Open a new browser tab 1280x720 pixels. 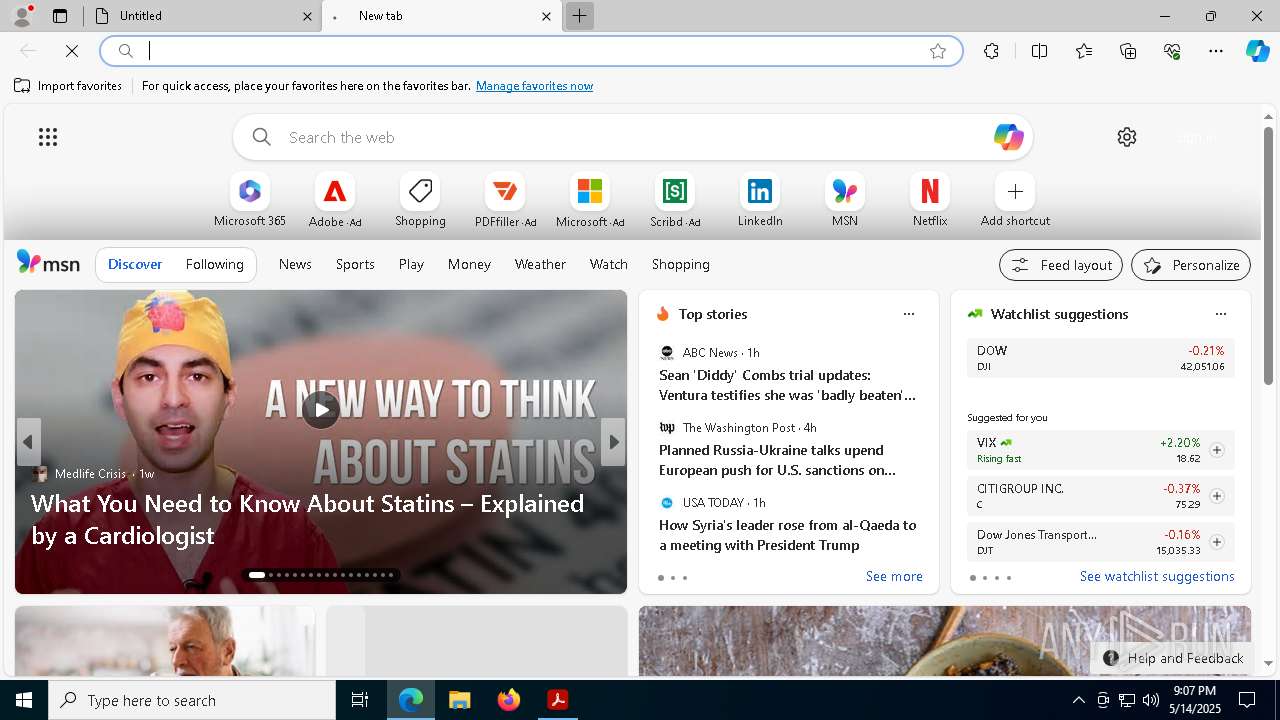(x=579, y=16)
